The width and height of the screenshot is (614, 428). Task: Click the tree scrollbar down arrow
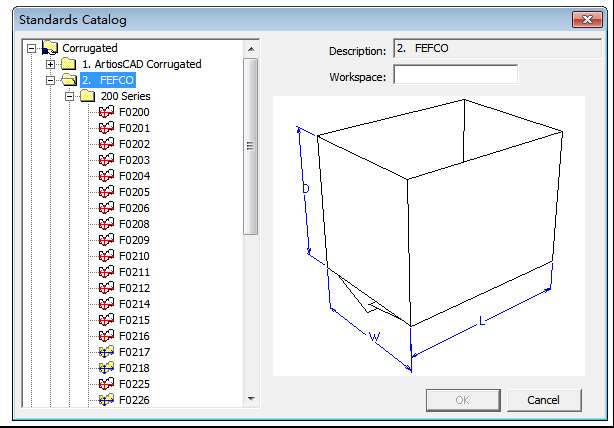(251, 399)
